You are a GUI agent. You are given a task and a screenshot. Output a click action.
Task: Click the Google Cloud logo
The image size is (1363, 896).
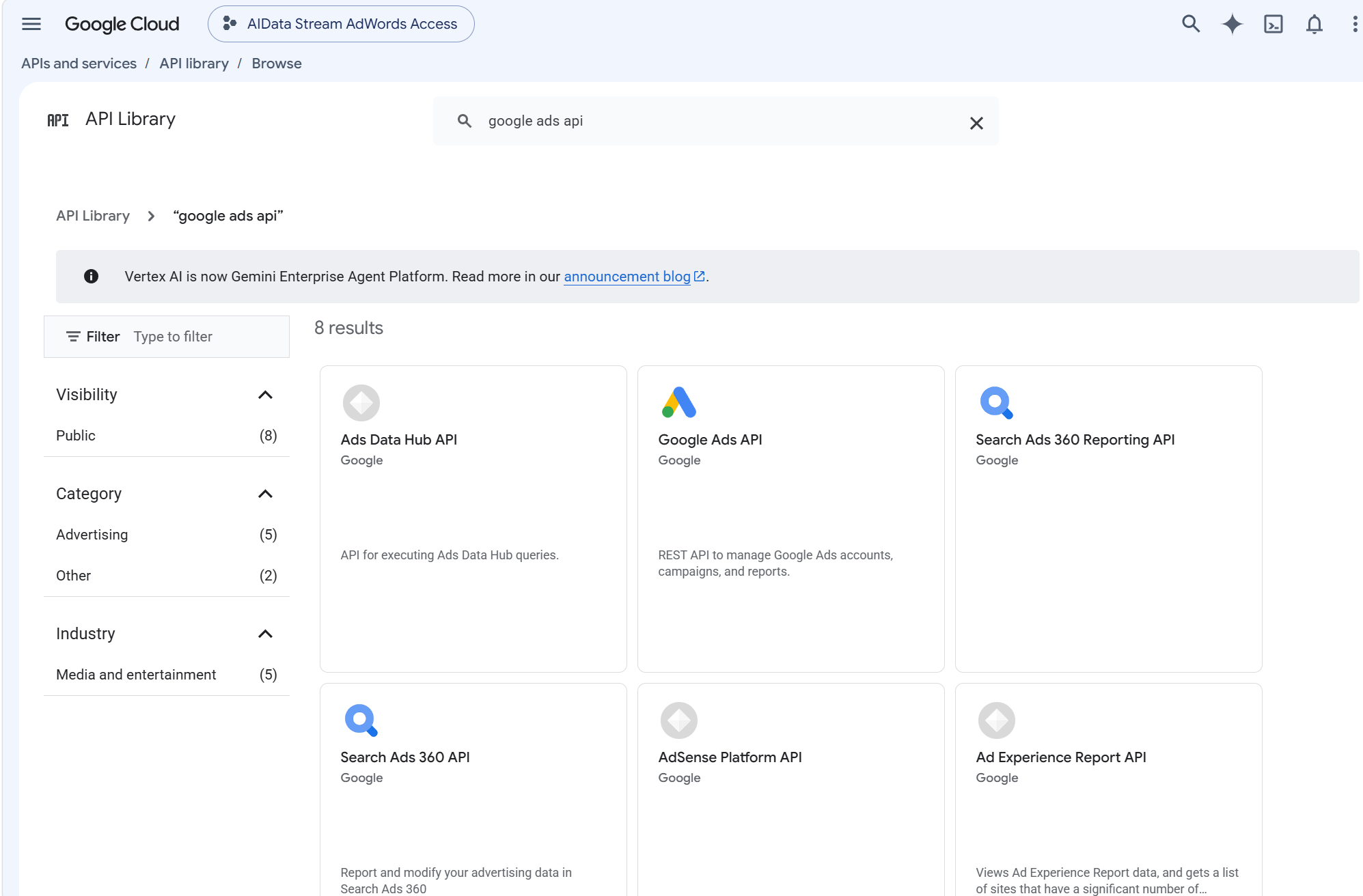(x=122, y=24)
